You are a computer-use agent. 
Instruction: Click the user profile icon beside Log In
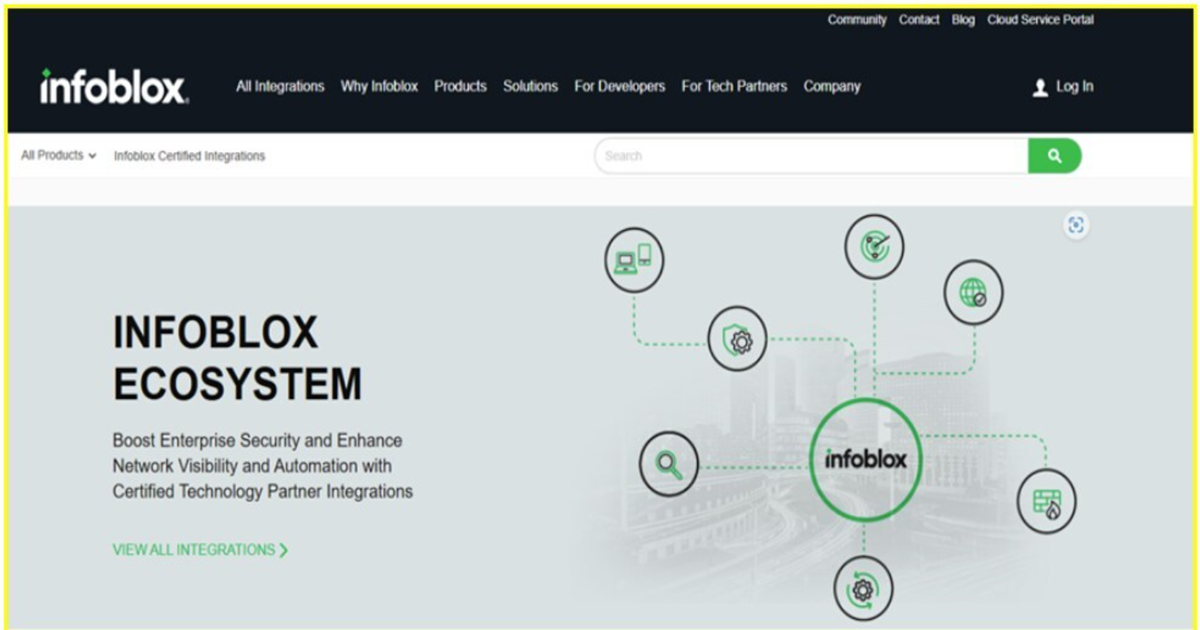point(1040,88)
